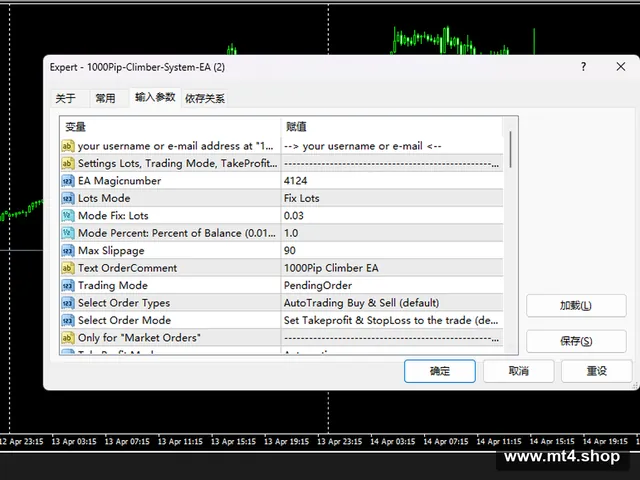This screenshot has width=640, height=480.
Task: Select the "Lots Mode" variable label
Action: 104,198
